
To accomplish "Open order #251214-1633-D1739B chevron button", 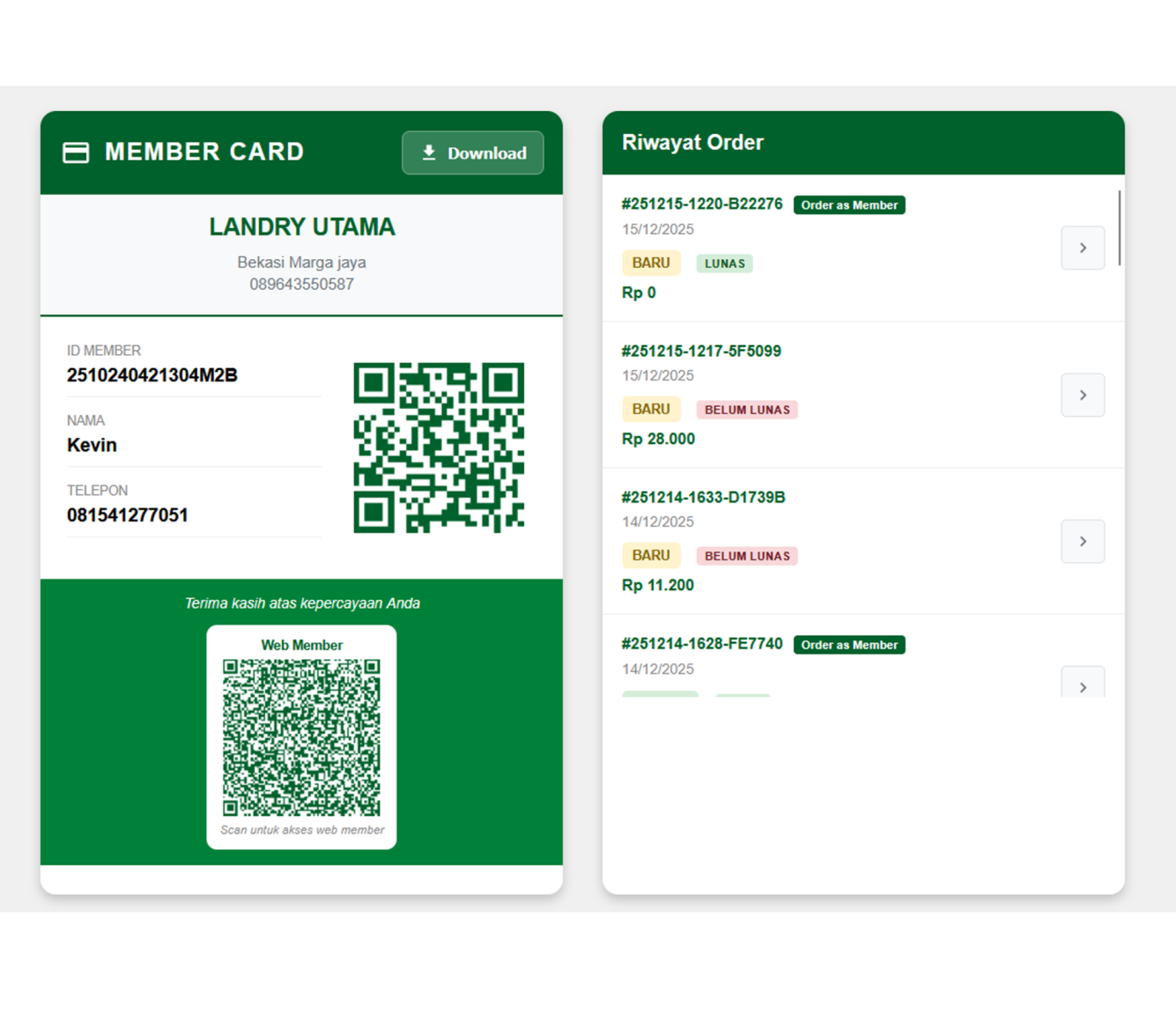I will coord(1083,541).
